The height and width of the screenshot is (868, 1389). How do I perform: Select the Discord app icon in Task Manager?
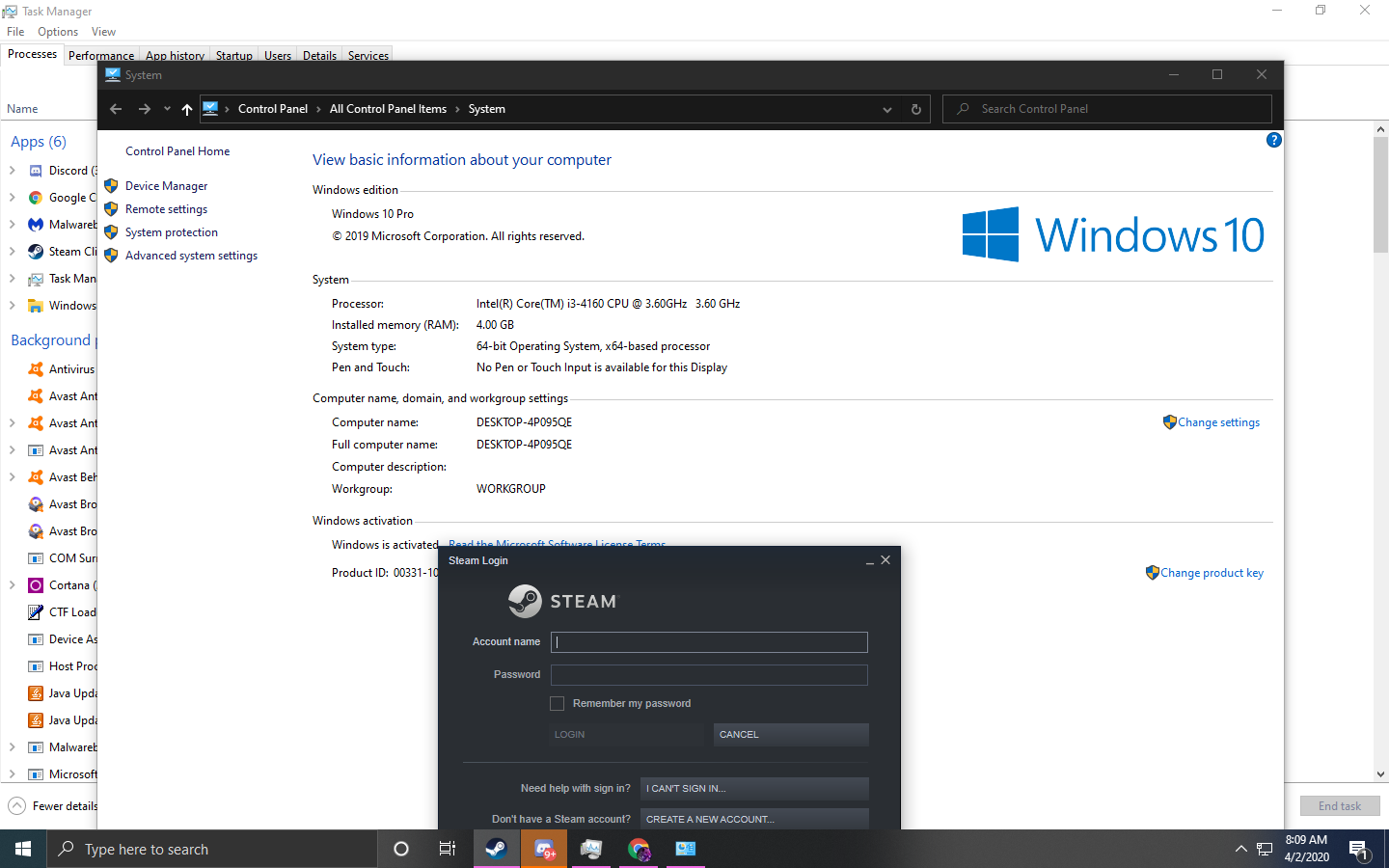(x=36, y=171)
